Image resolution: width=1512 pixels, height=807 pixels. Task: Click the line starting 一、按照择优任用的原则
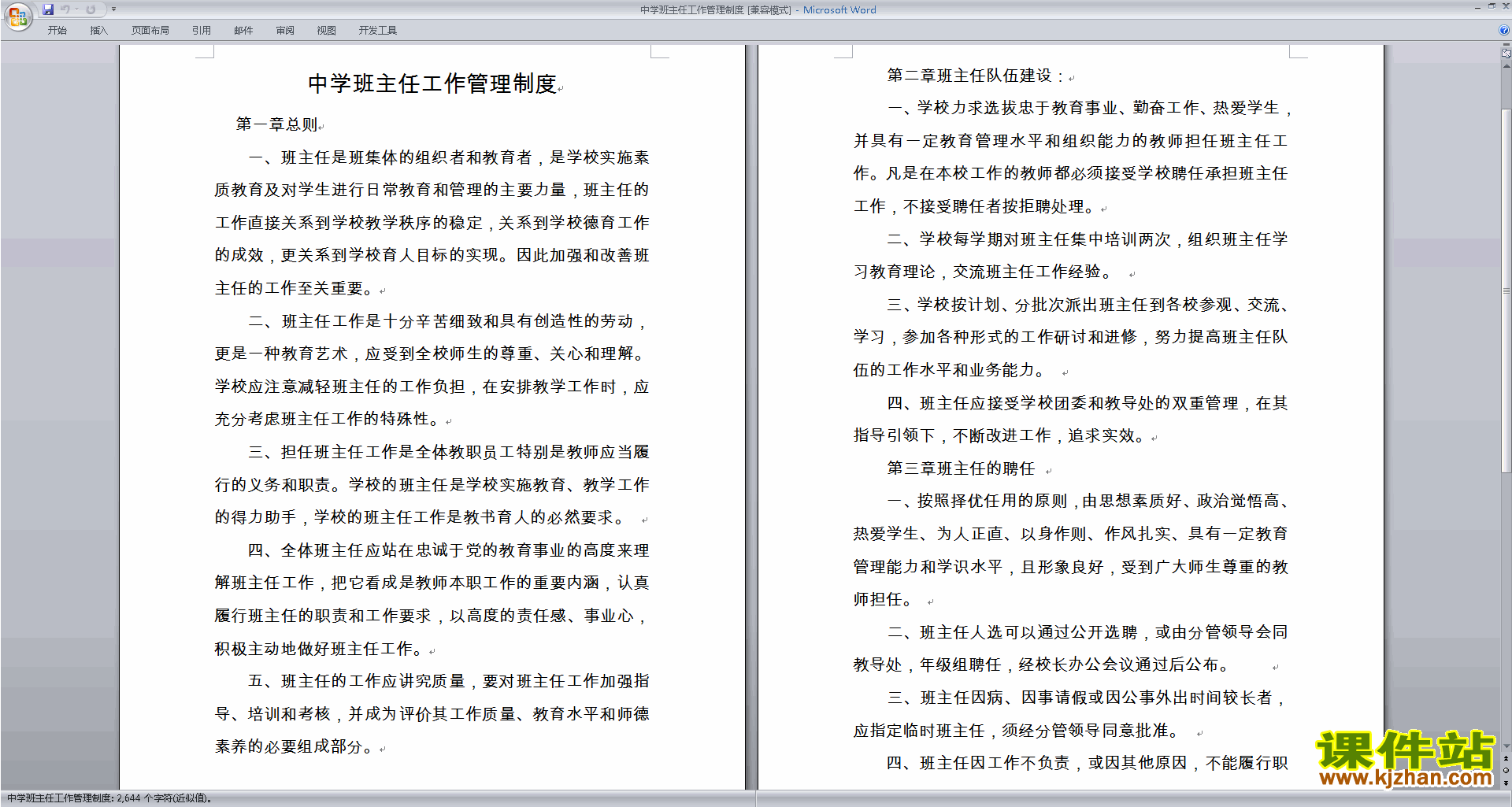coord(1088,501)
